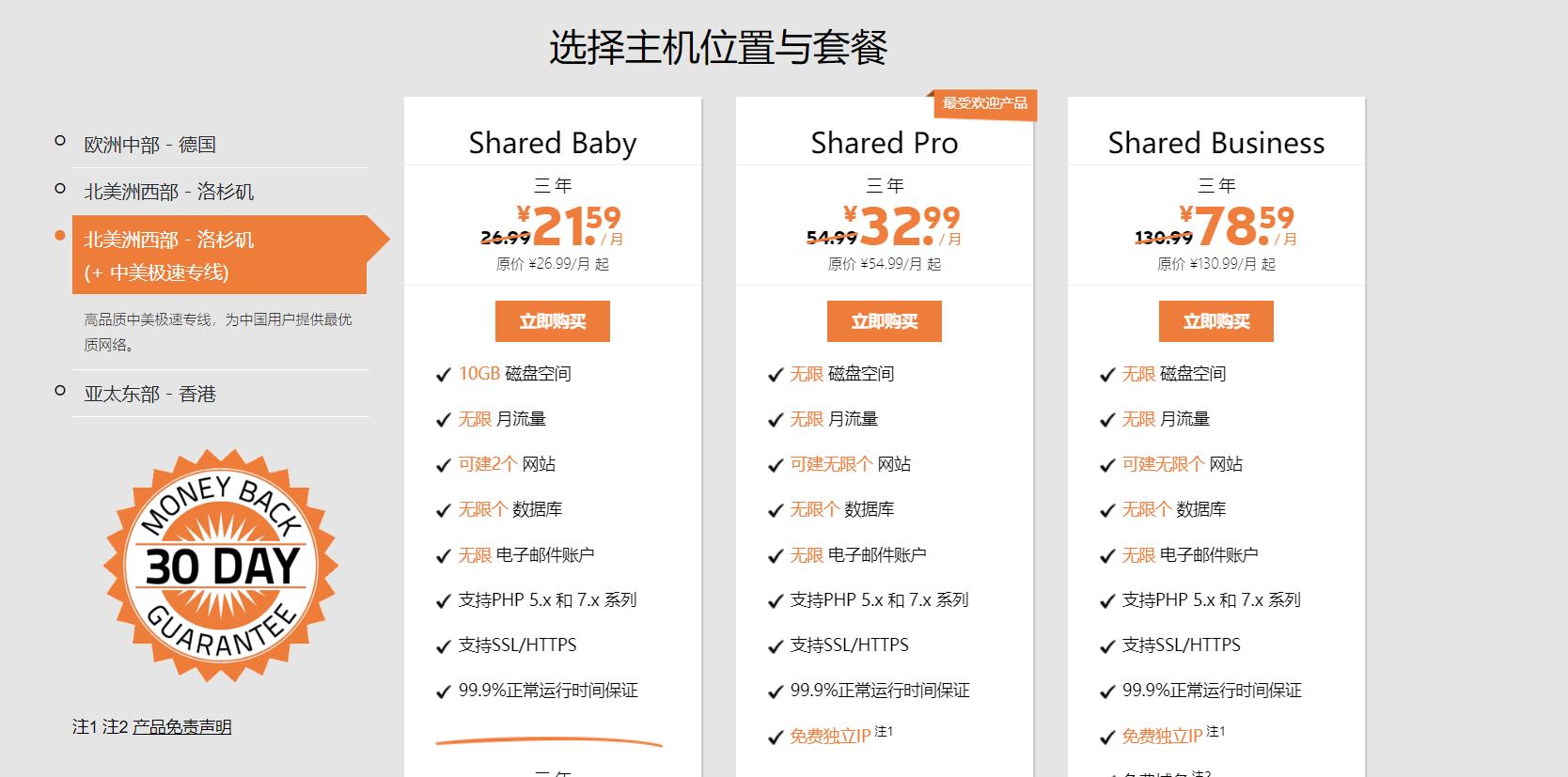Open the 三年 pricing term on Shared Baby

coord(553,184)
